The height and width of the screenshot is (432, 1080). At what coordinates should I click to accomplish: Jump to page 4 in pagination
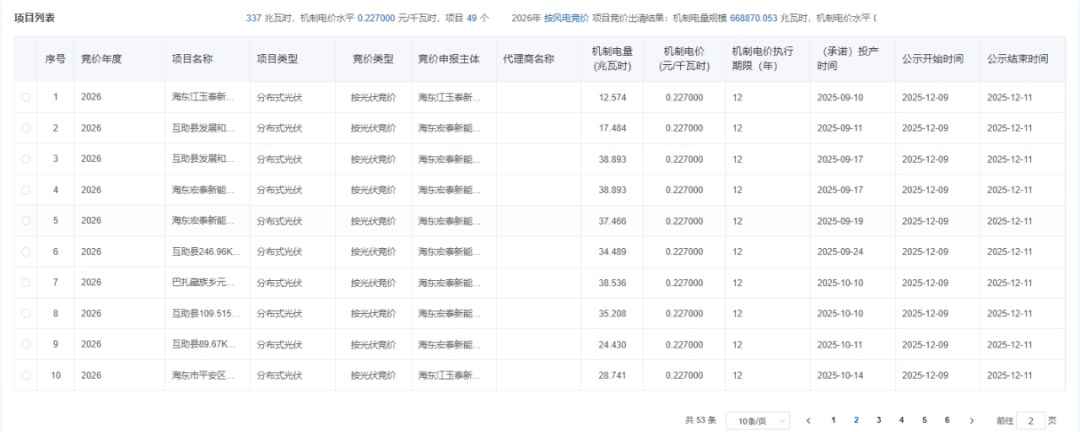pos(901,421)
